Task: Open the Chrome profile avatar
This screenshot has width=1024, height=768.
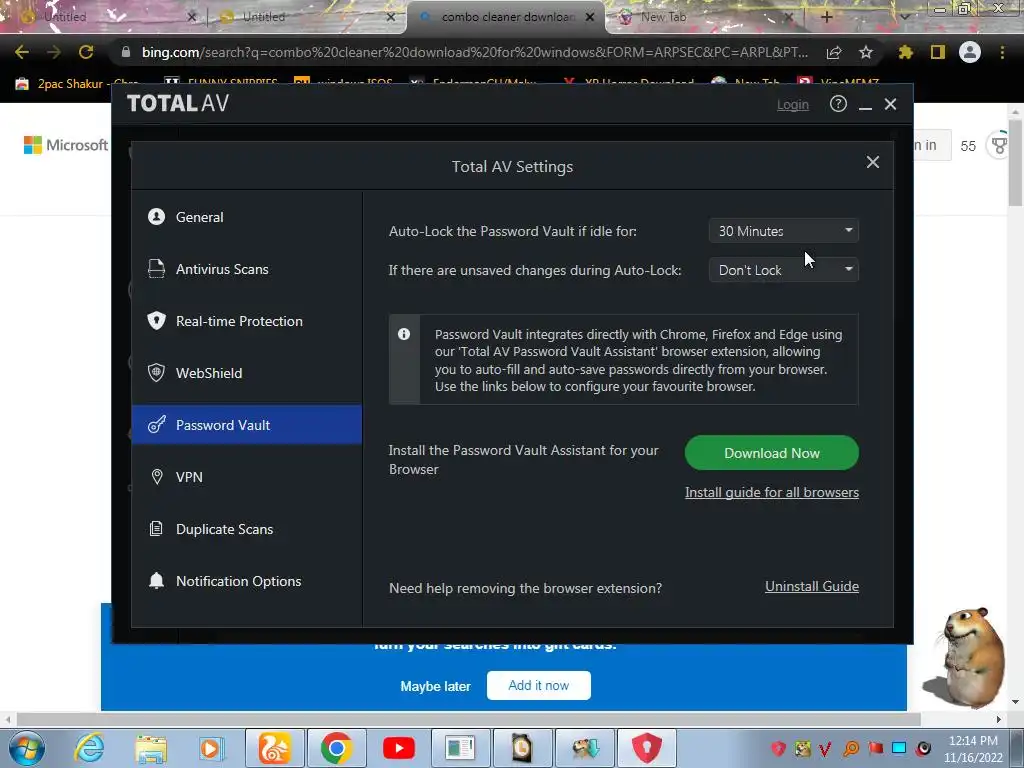Action: pyautogui.click(x=970, y=52)
